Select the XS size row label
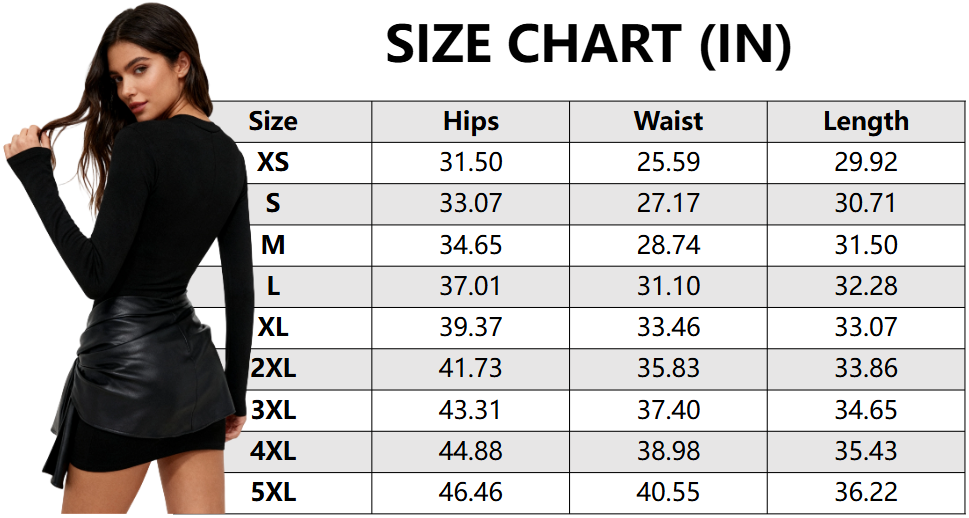Screen dimensions: 969x518 click(273, 162)
